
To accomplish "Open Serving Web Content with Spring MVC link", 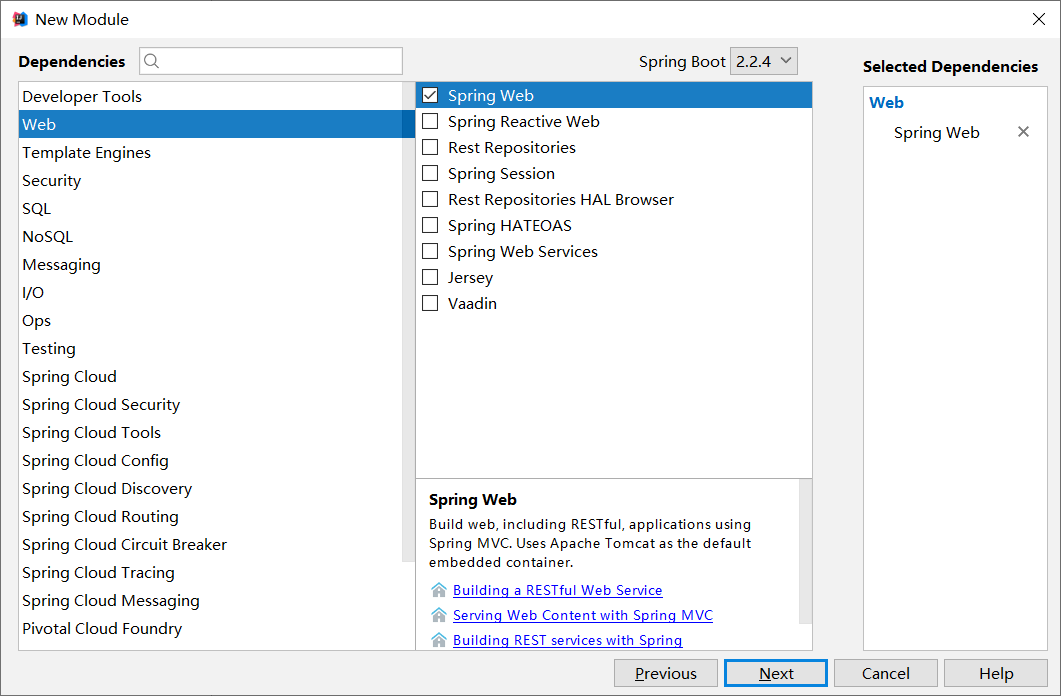I will (x=583, y=615).
